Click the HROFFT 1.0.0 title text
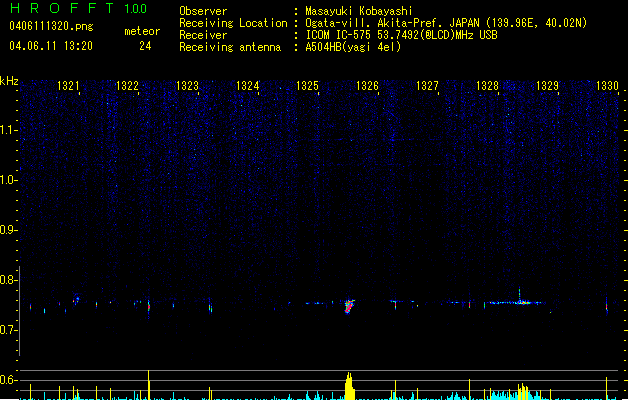This screenshot has height=400, width=629. (78, 8)
